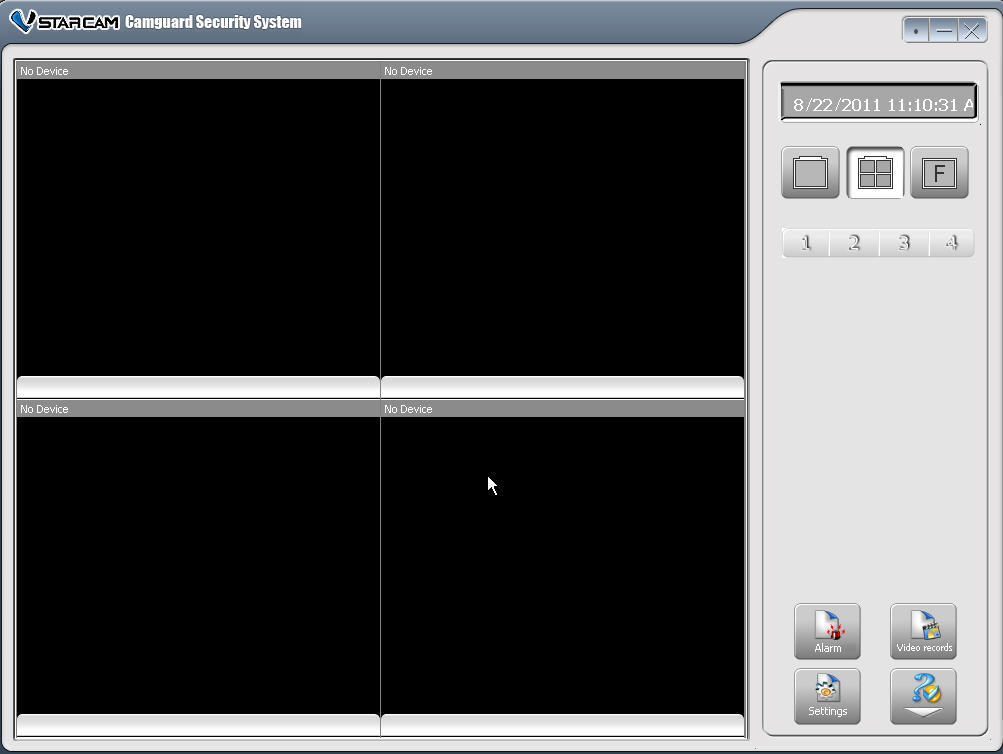1003x754 pixels.
Task: Open the Video records browser
Action: pos(921,630)
